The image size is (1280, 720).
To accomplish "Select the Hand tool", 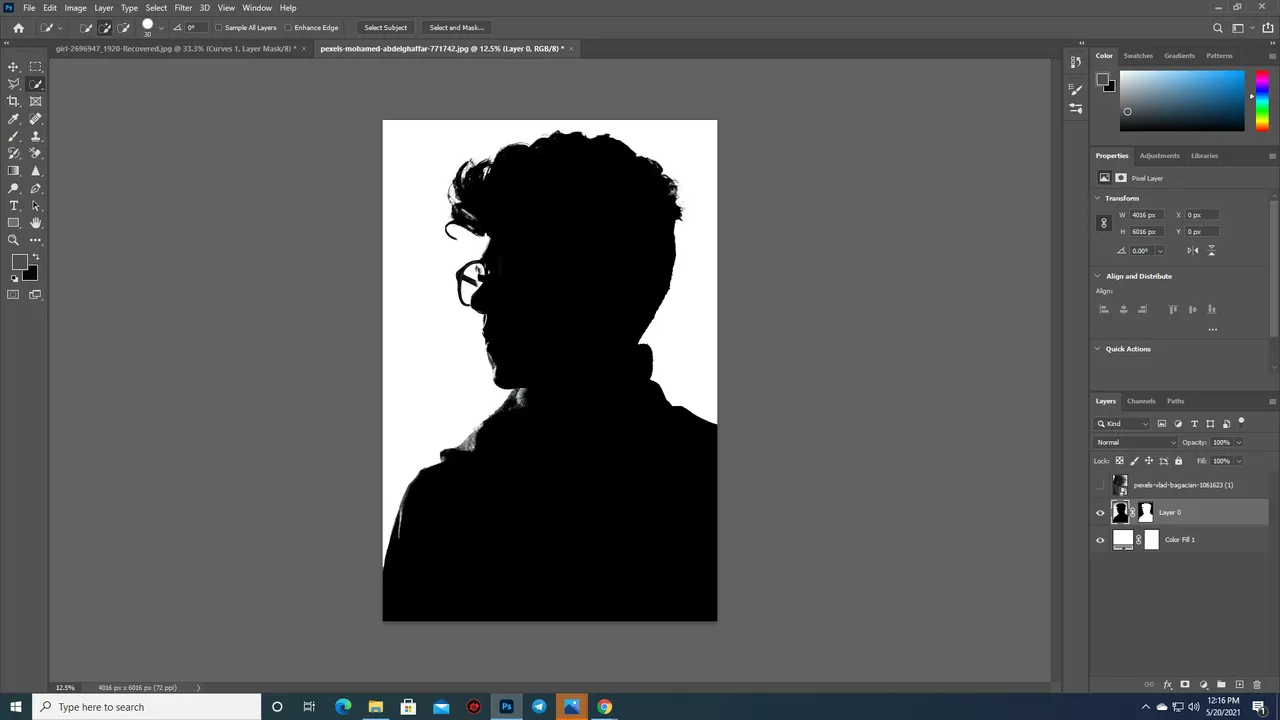I will click(36, 223).
